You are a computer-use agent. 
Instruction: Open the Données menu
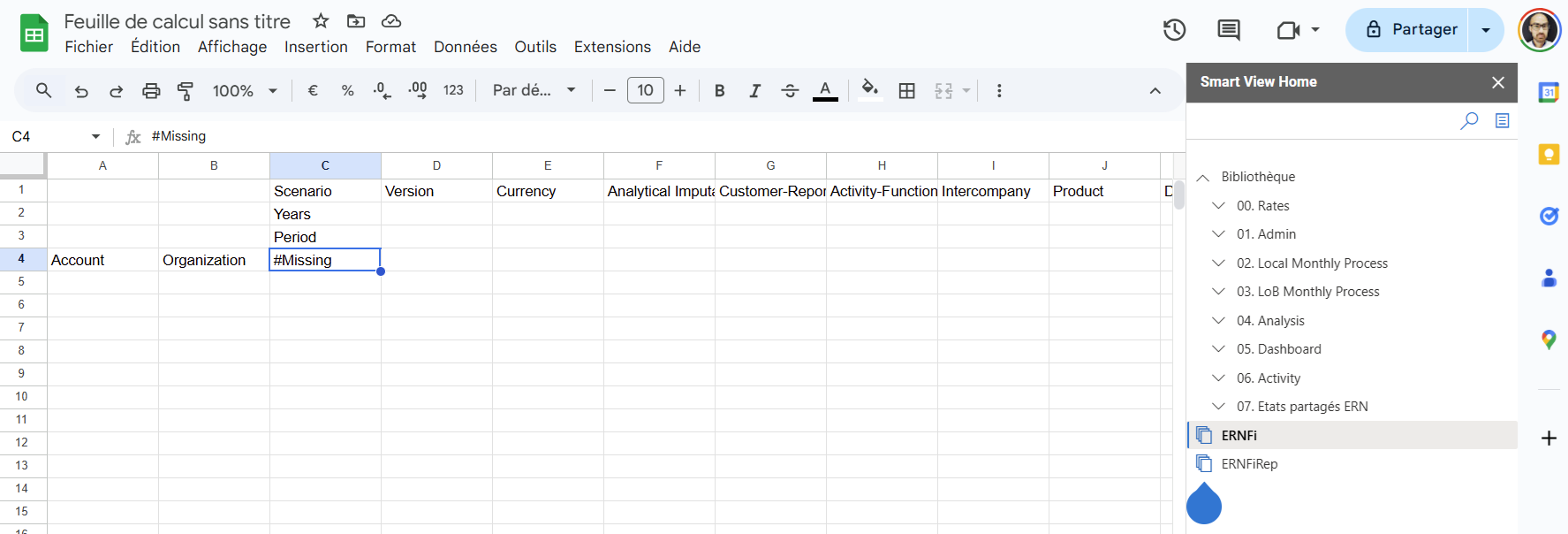pos(466,47)
